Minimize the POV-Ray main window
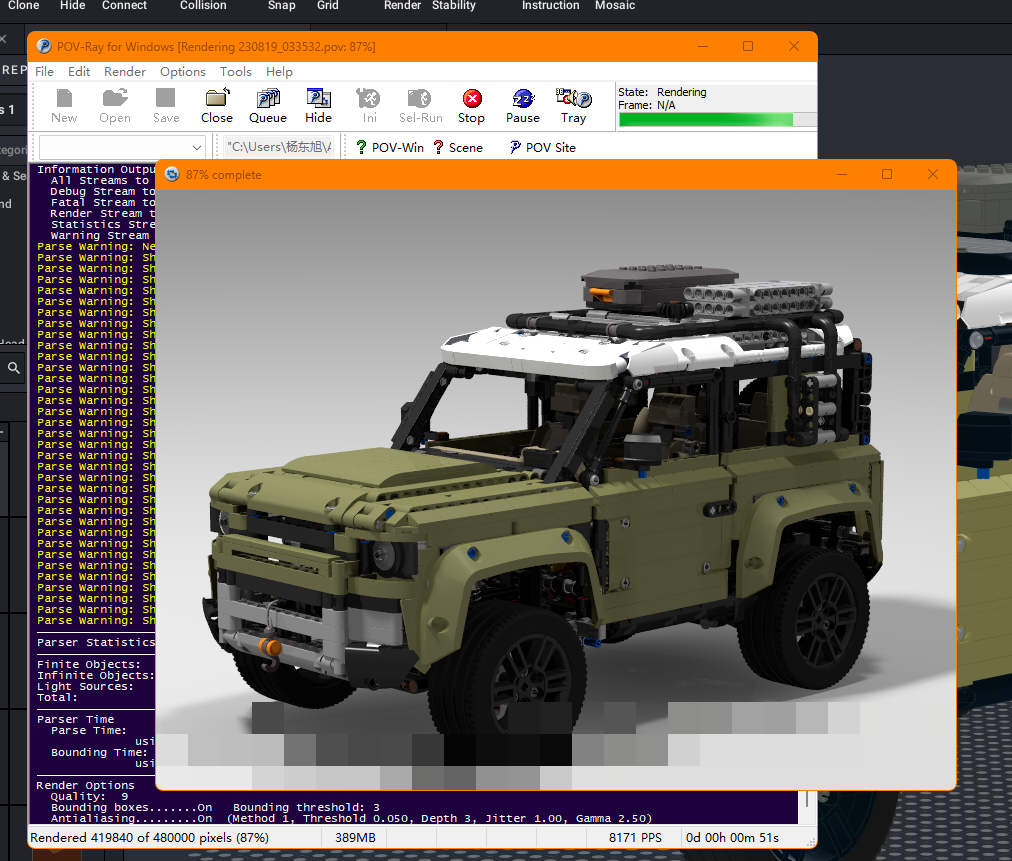Screen dimensions: 1012x861 703,46
